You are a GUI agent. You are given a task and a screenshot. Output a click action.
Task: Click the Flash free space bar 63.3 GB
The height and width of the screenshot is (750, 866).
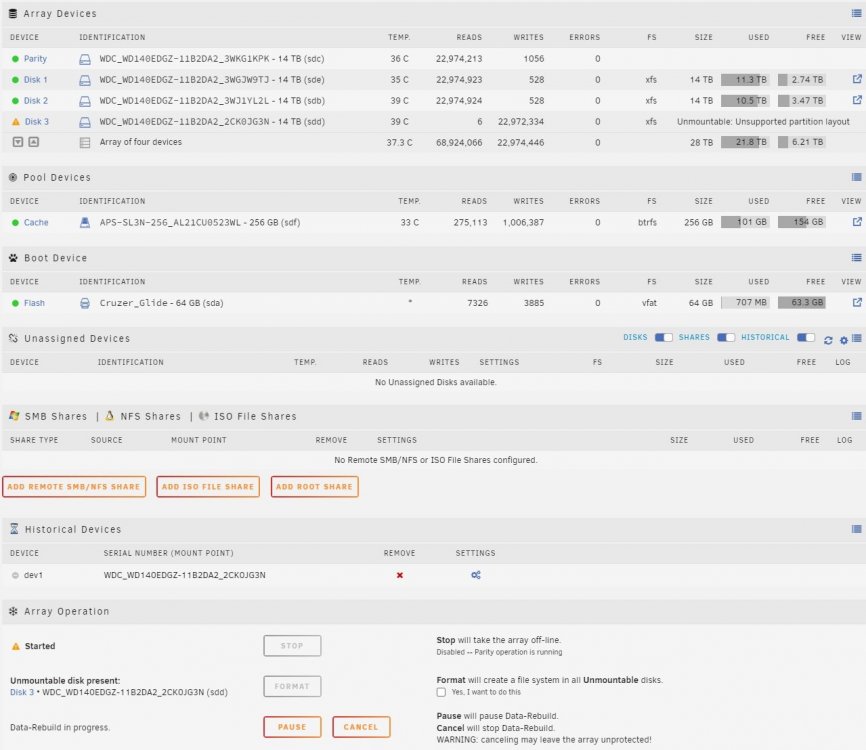click(801, 303)
